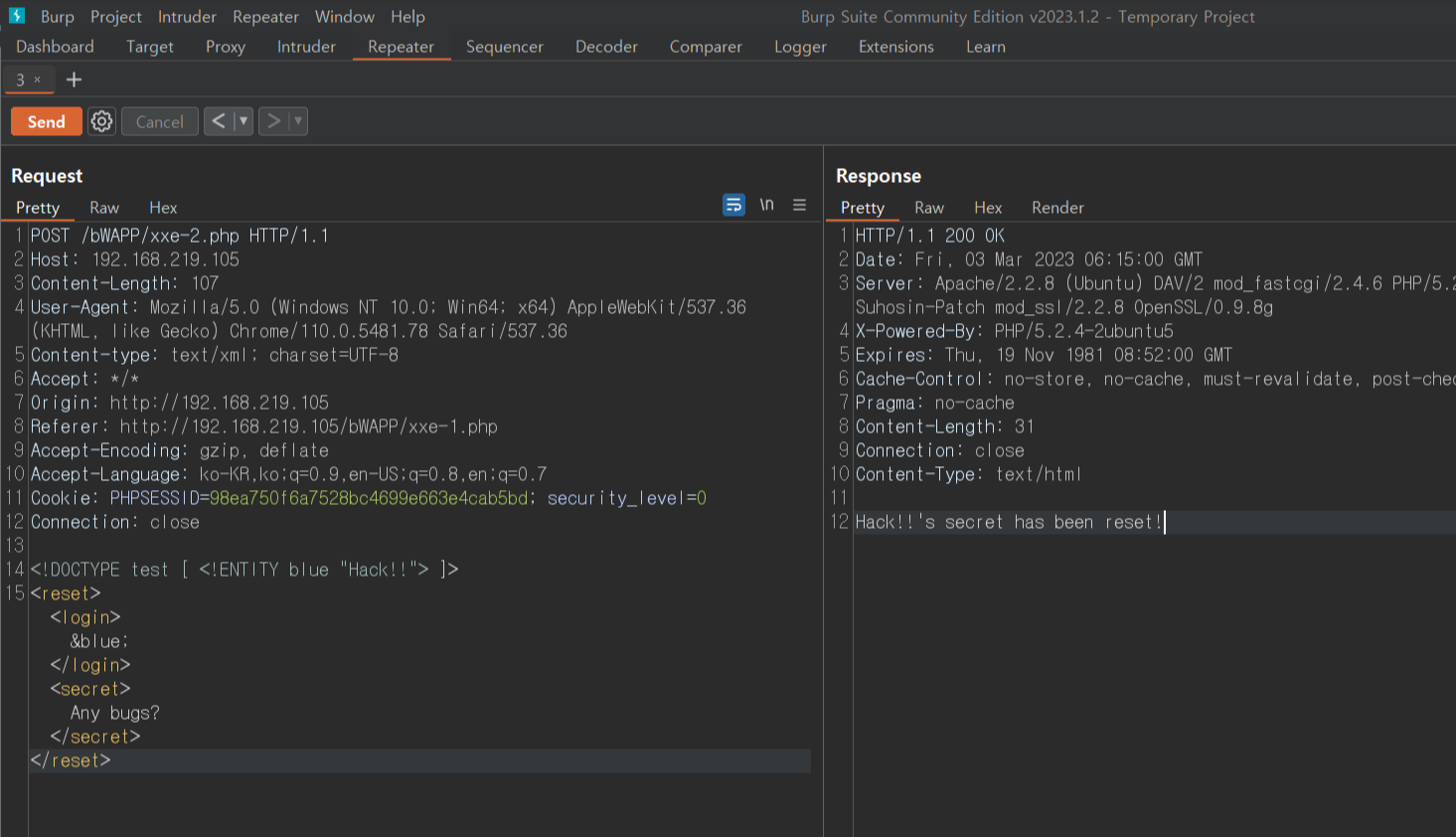
Task: Switch to the Intruder tool tab
Action: click(x=306, y=47)
